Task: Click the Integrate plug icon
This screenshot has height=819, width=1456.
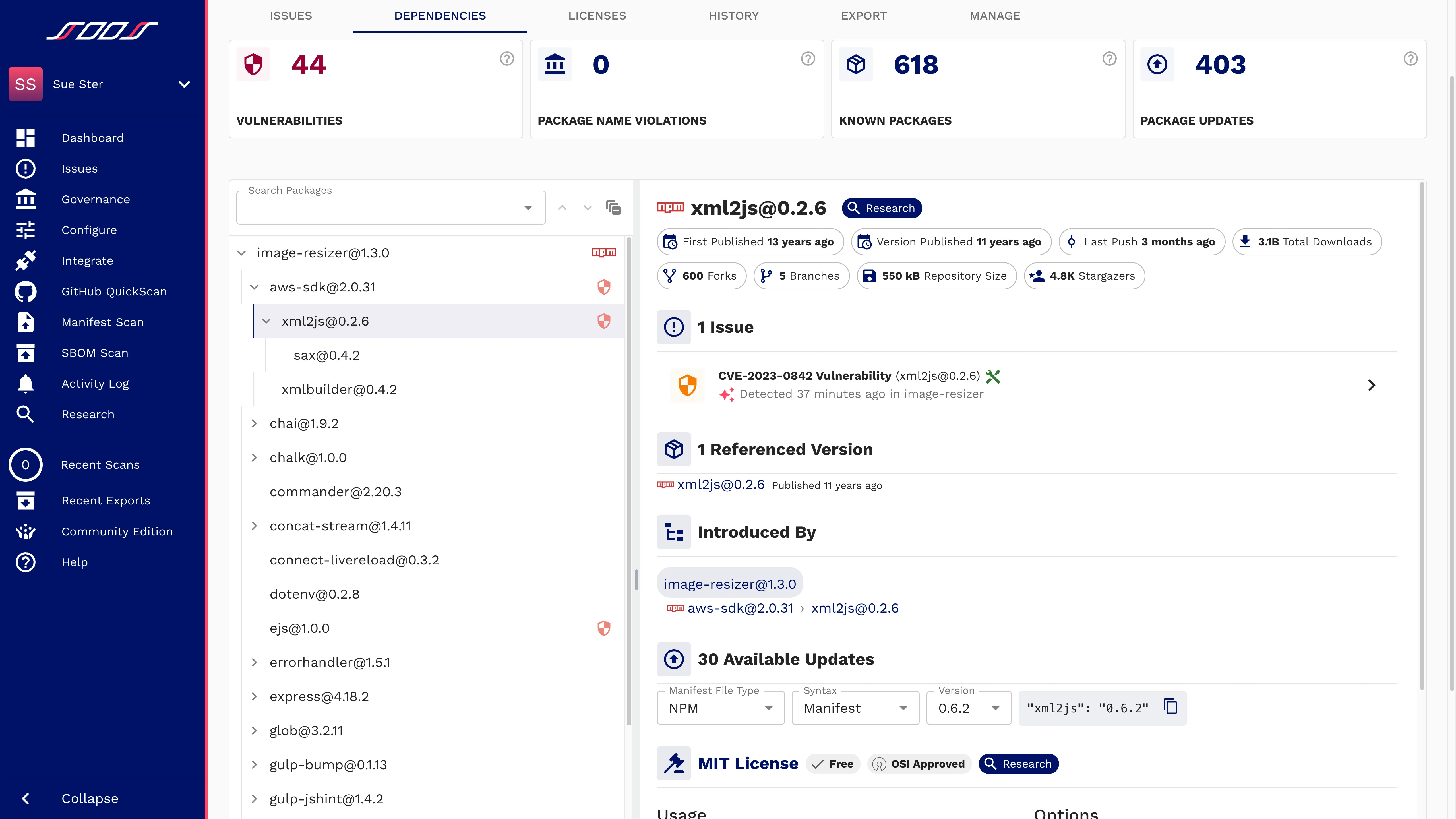Action: tap(25, 260)
